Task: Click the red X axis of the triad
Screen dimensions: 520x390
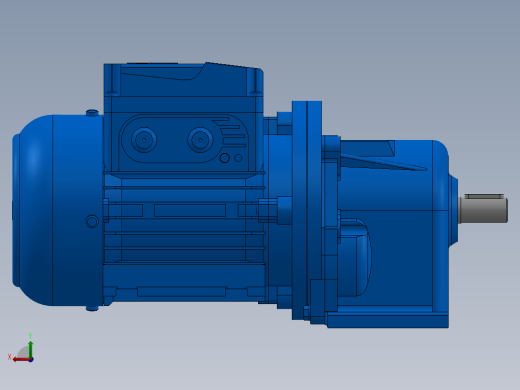Action: [x=21, y=360]
